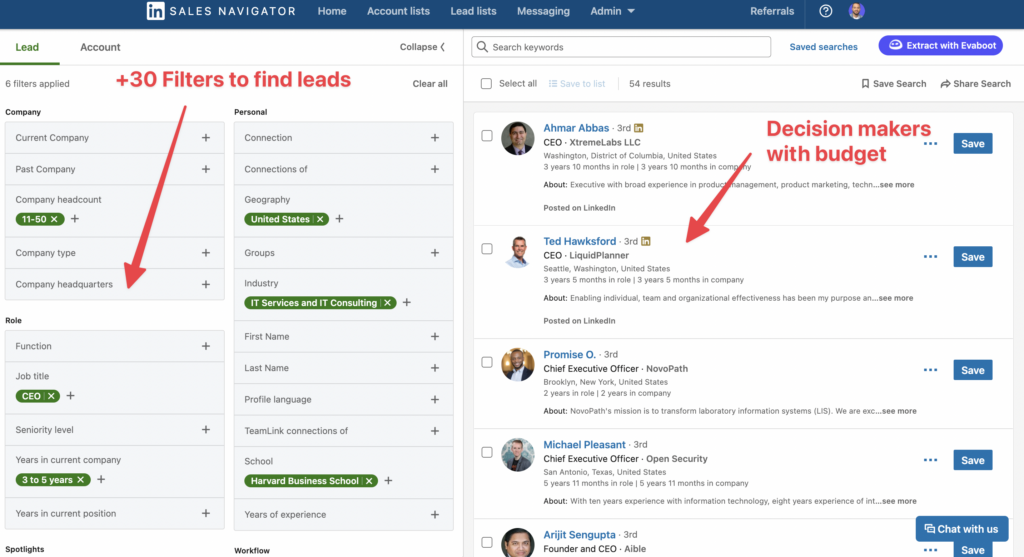Add another geography value
The width and height of the screenshot is (1024, 557).
(339, 219)
